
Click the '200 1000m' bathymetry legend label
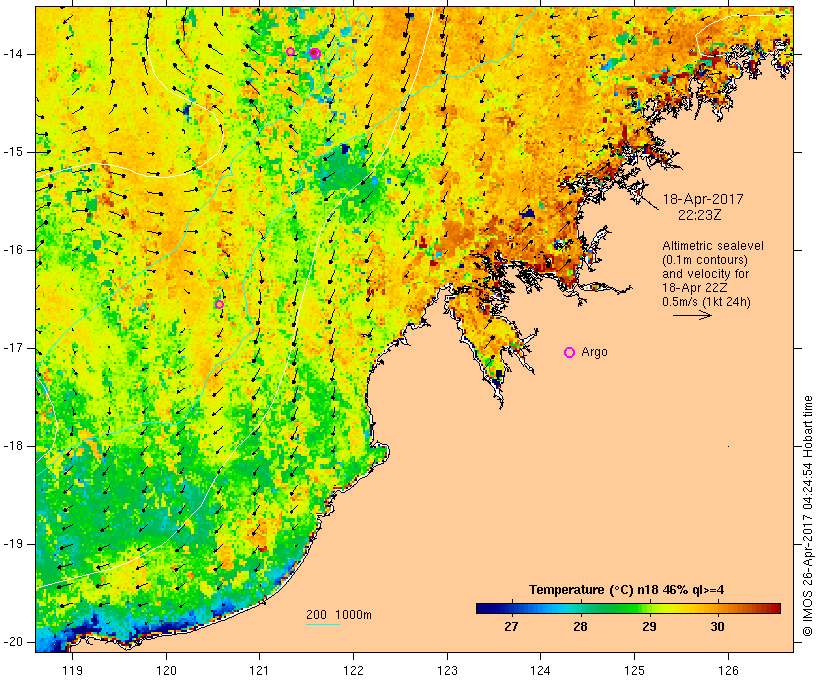coord(339,615)
